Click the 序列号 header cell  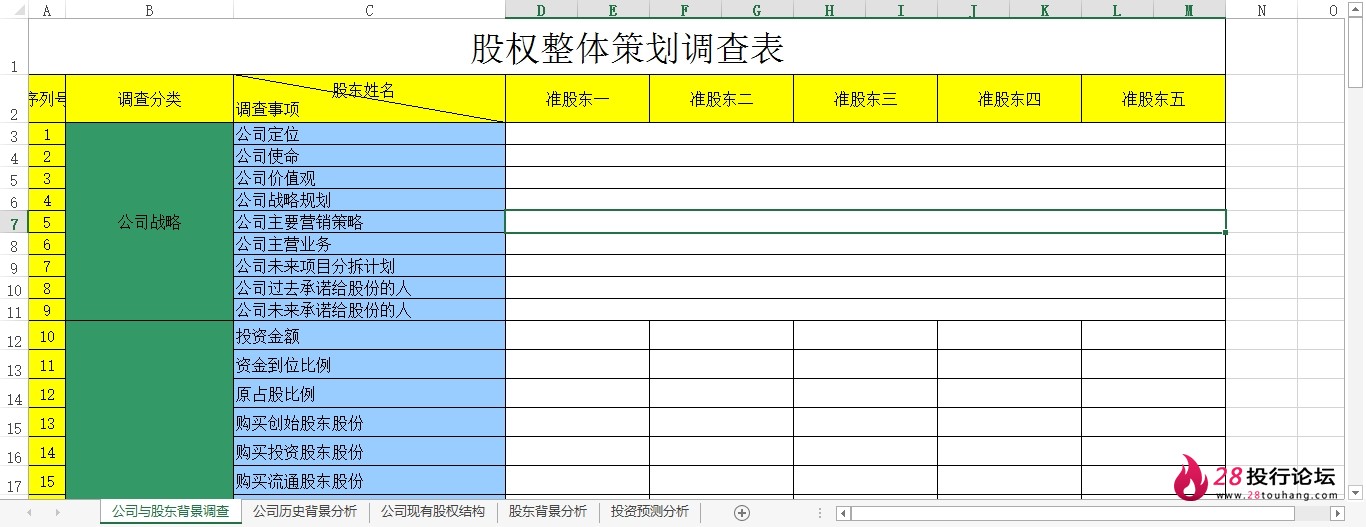(x=47, y=99)
